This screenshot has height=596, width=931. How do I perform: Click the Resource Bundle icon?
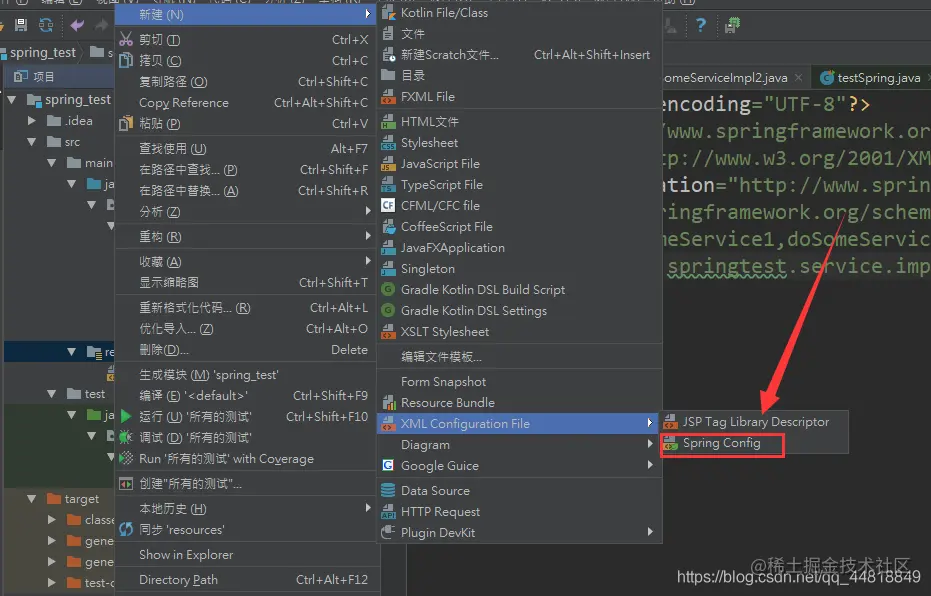(388, 402)
